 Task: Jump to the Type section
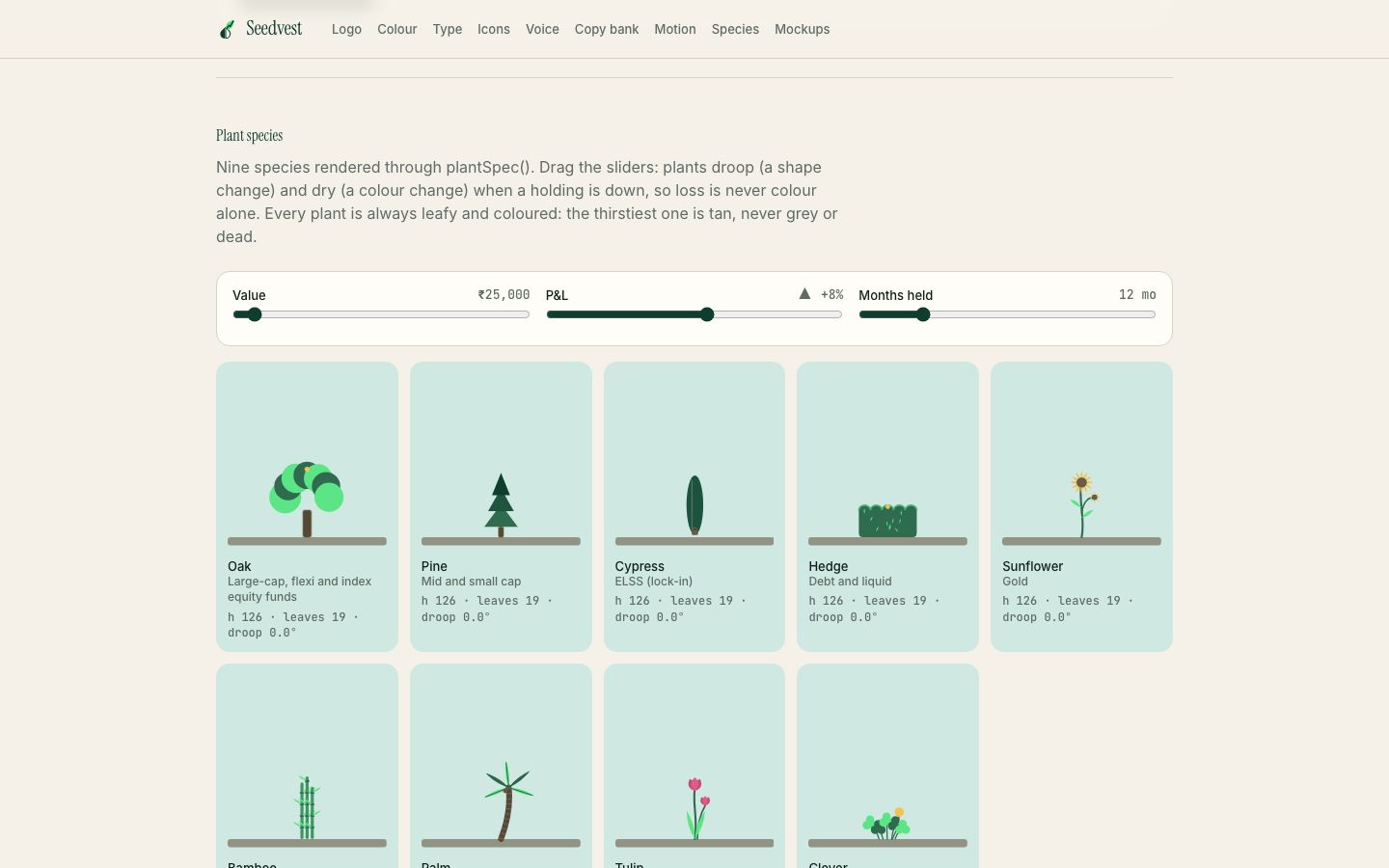click(x=448, y=29)
